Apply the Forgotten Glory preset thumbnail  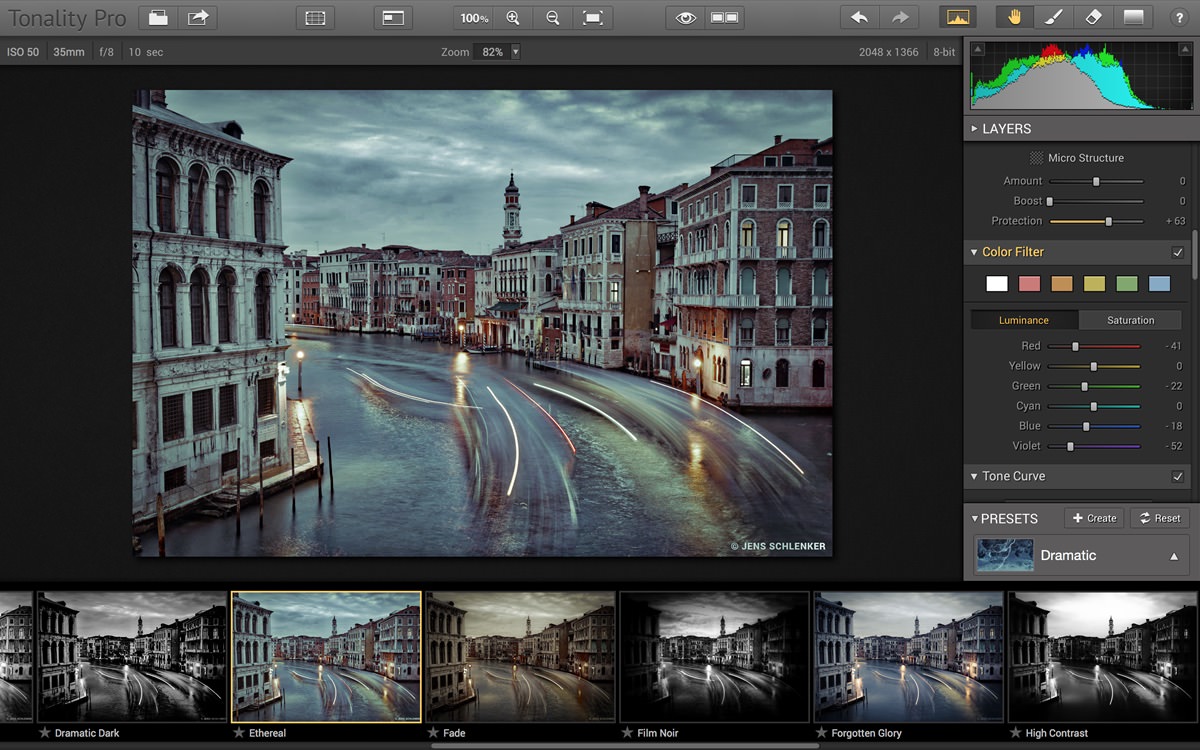click(x=908, y=656)
